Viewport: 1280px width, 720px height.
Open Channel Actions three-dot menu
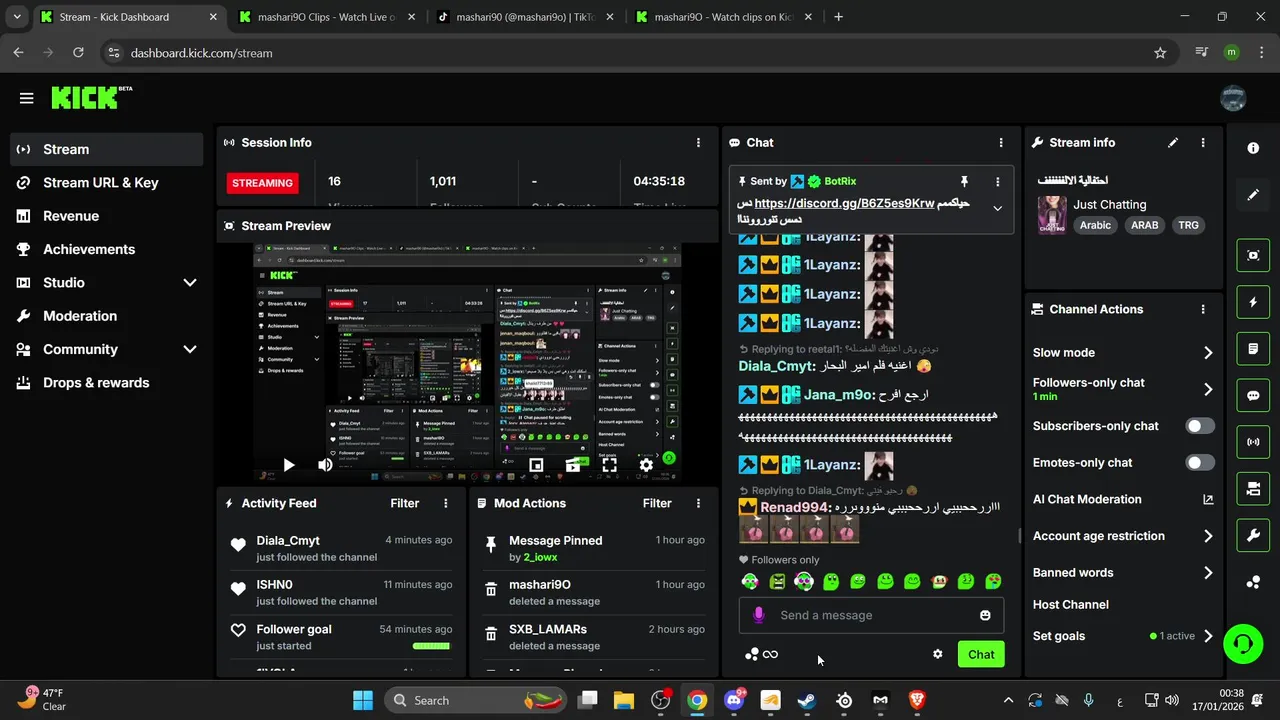[1203, 310]
